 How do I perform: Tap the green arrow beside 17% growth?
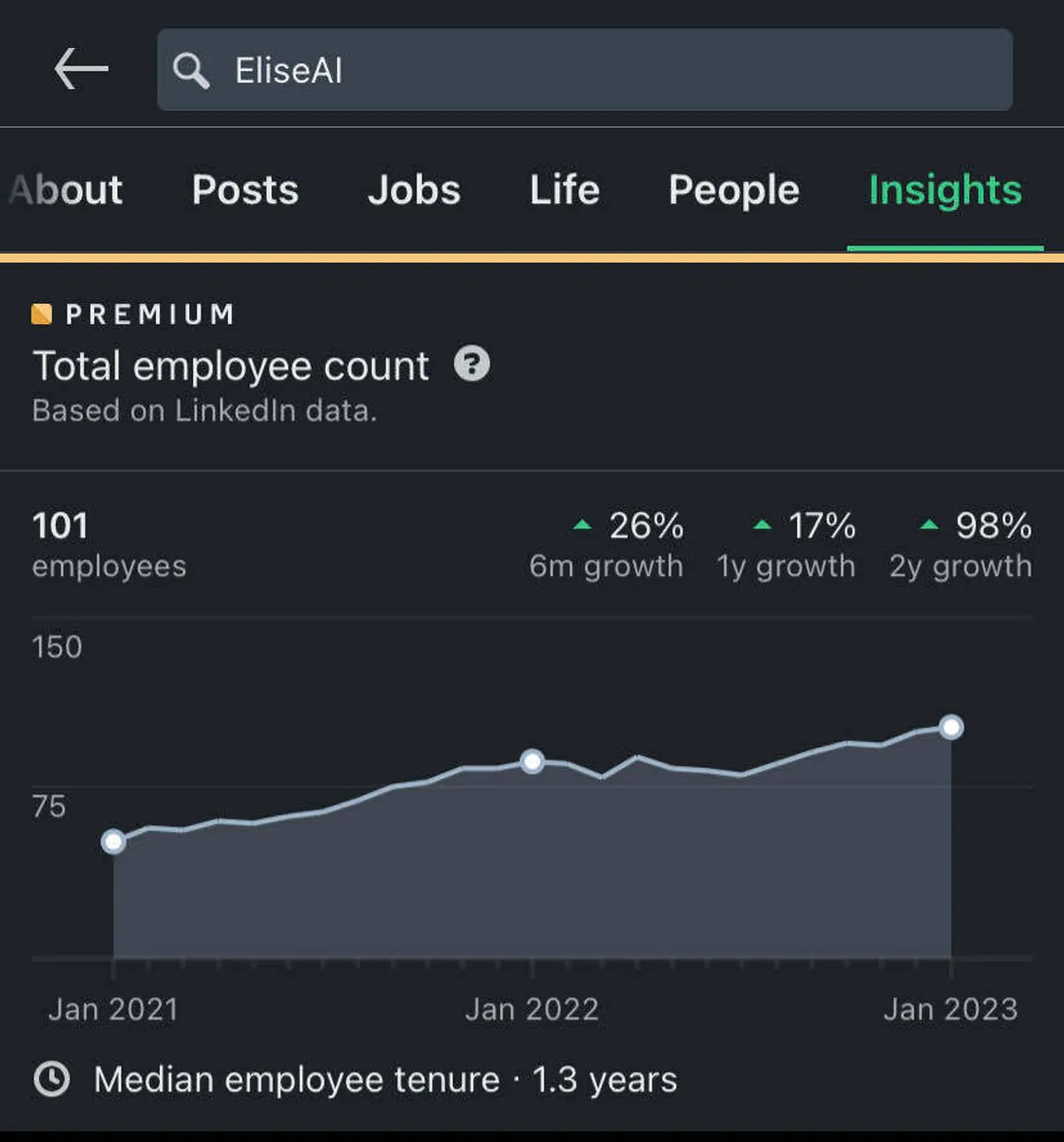coord(762,525)
